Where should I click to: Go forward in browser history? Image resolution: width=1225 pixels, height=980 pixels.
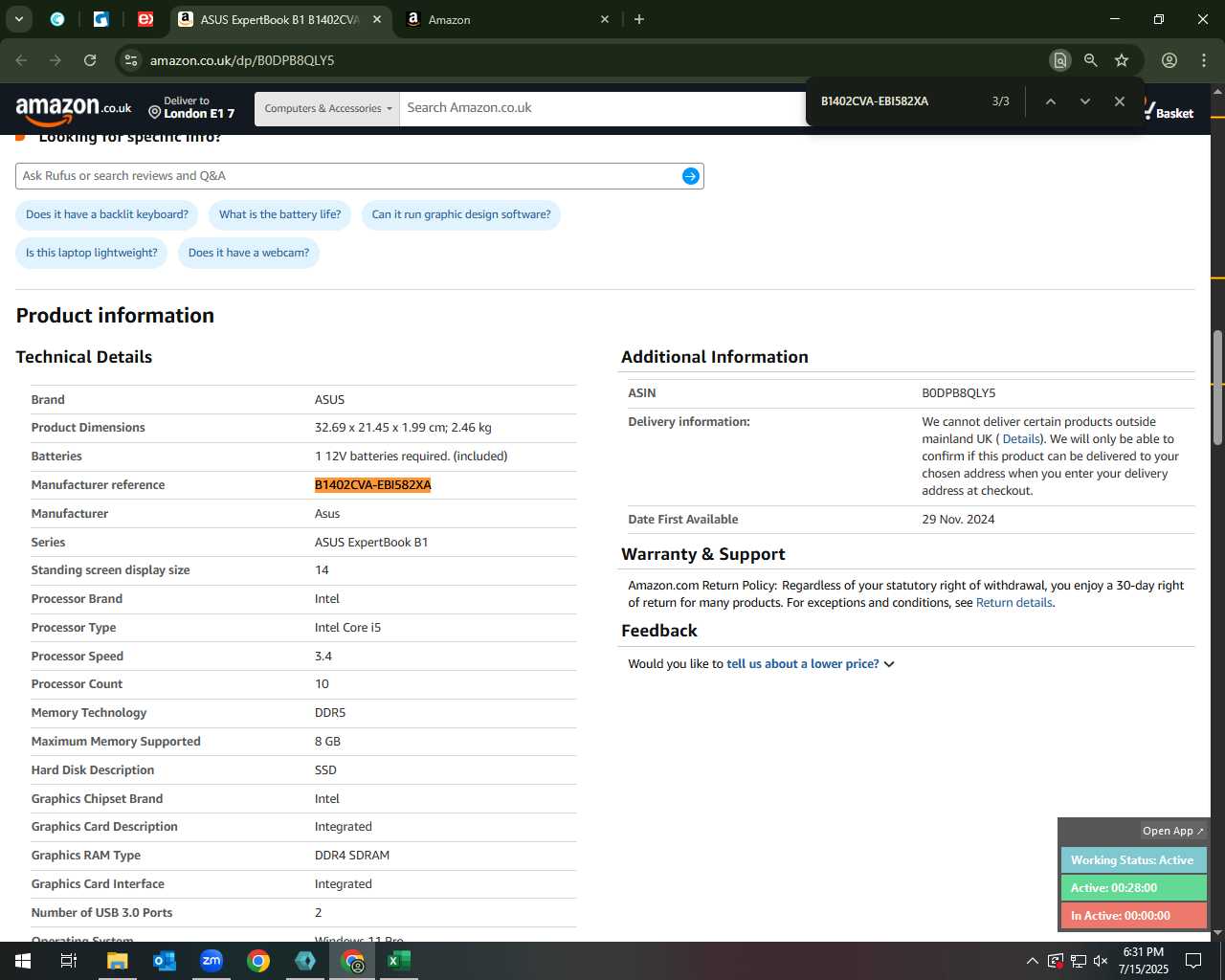click(56, 60)
